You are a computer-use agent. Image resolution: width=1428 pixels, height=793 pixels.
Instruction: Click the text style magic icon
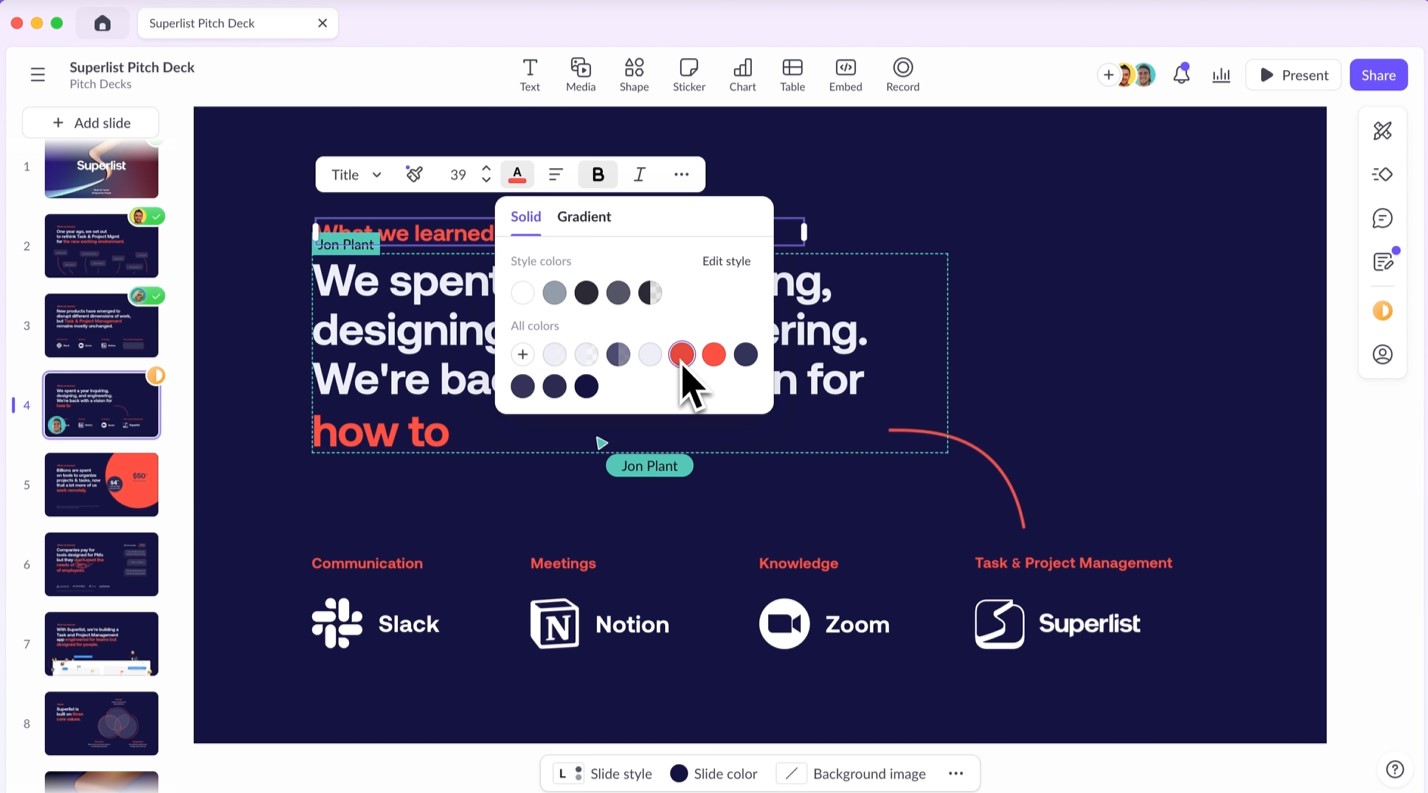point(414,174)
